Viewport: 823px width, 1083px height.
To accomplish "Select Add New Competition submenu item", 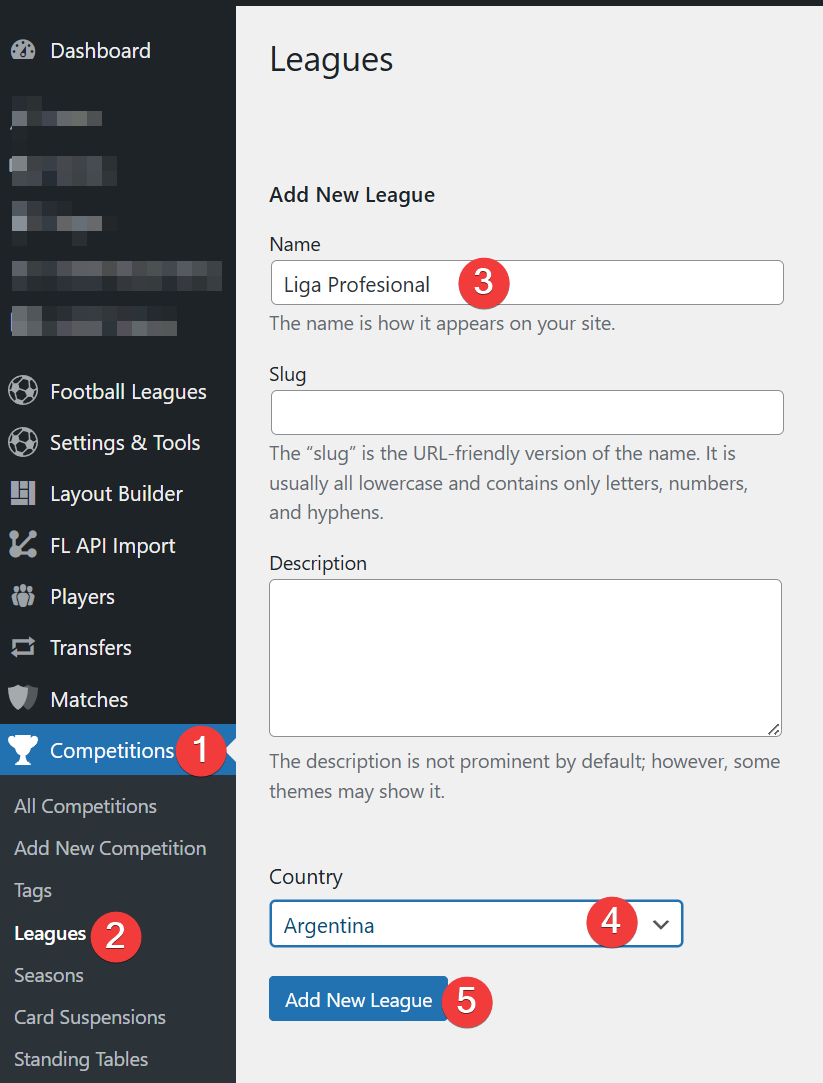I will coord(110,848).
